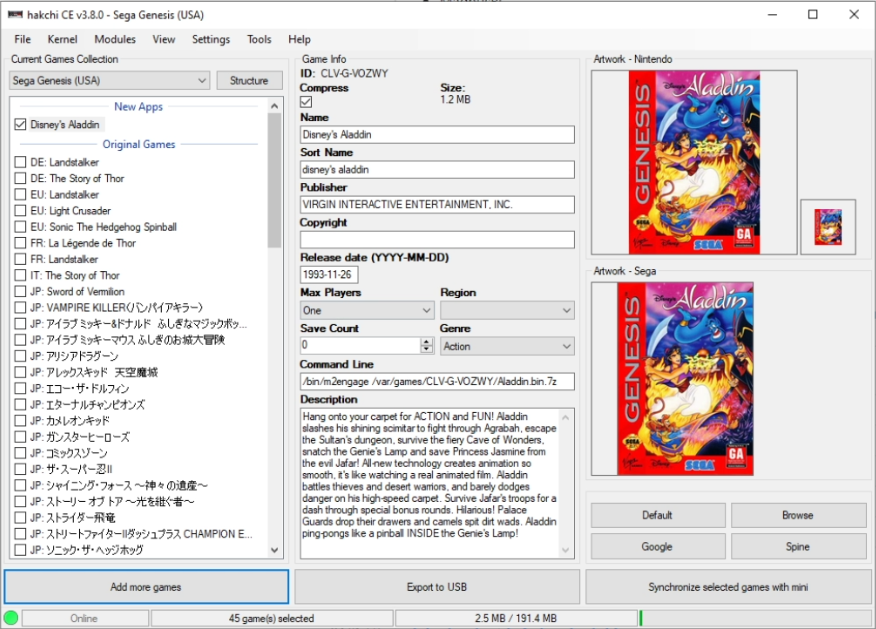876x629 pixels.
Task: Enable the EU: Landstalker checkbox
Action: [21, 194]
